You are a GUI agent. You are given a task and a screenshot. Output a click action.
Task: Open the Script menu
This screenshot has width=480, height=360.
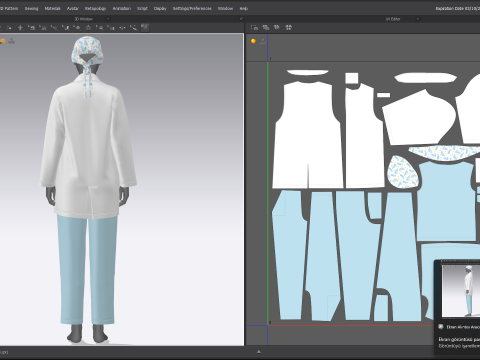point(142,8)
